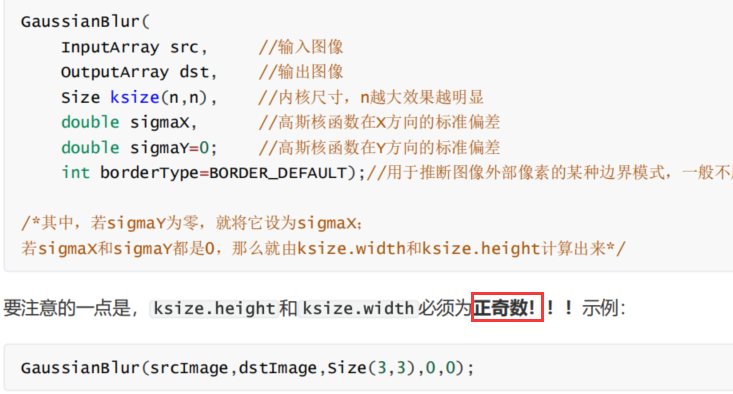Click the OutputArray dst parameter line
This screenshot has height=394, width=733.
(x=139, y=72)
